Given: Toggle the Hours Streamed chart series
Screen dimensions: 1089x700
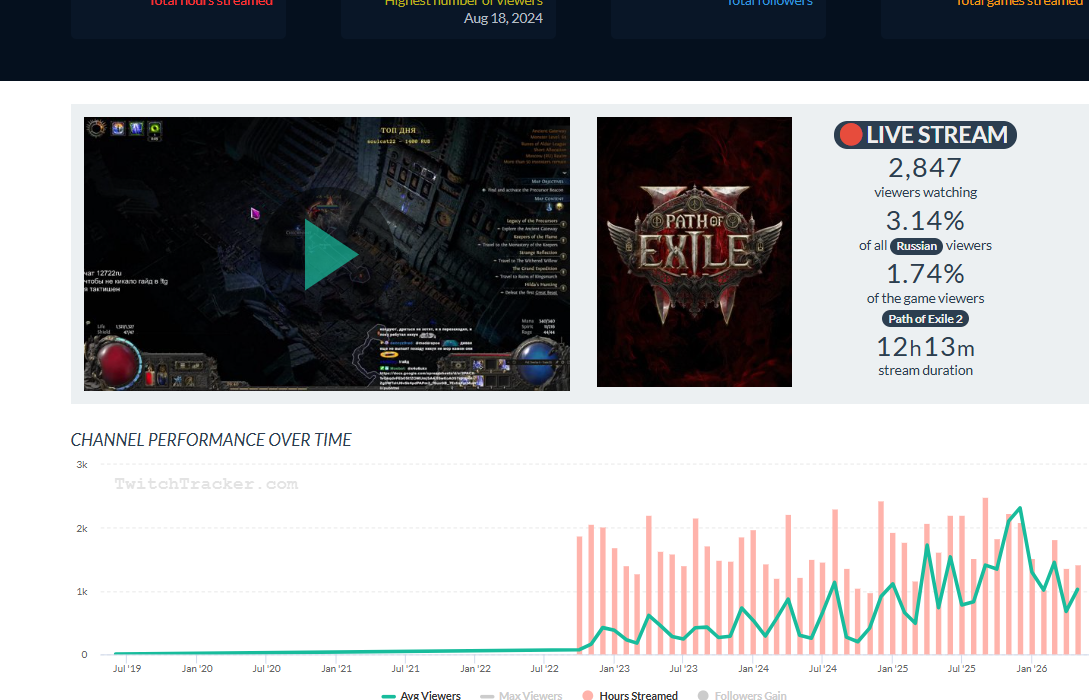Looking at the screenshot, I should (x=630, y=694).
